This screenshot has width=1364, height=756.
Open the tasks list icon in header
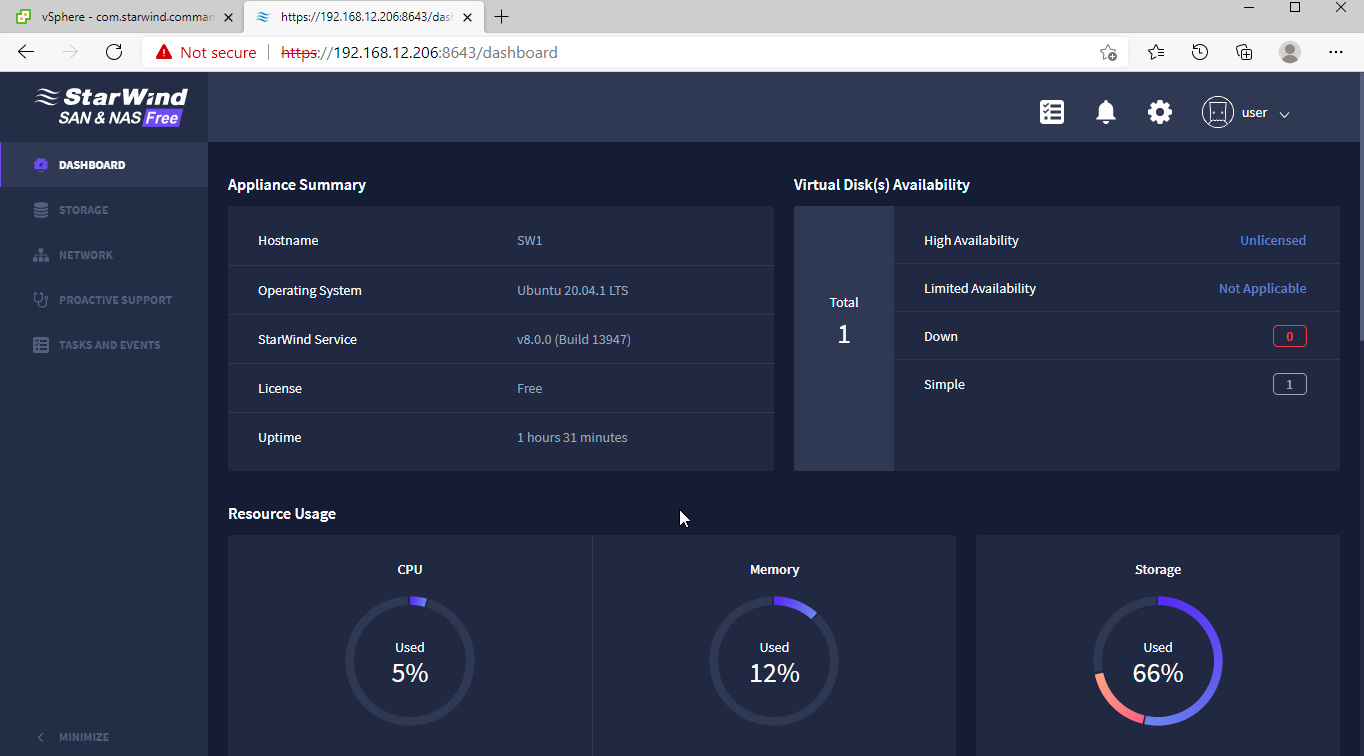tap(1052, 112)
